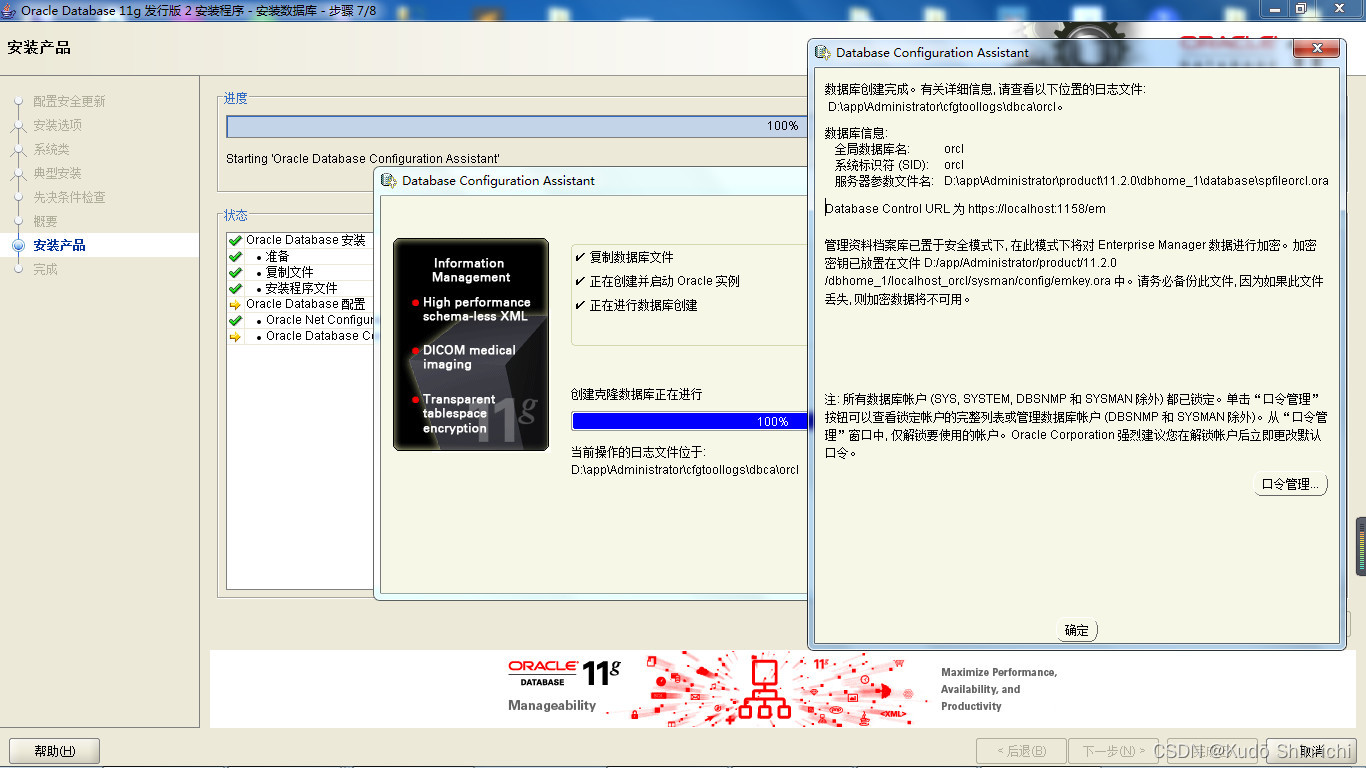Viewport: 1366px width, 768px height.
Task: Click the 确定 button in the completion dialog
Action: [1077, 630]
